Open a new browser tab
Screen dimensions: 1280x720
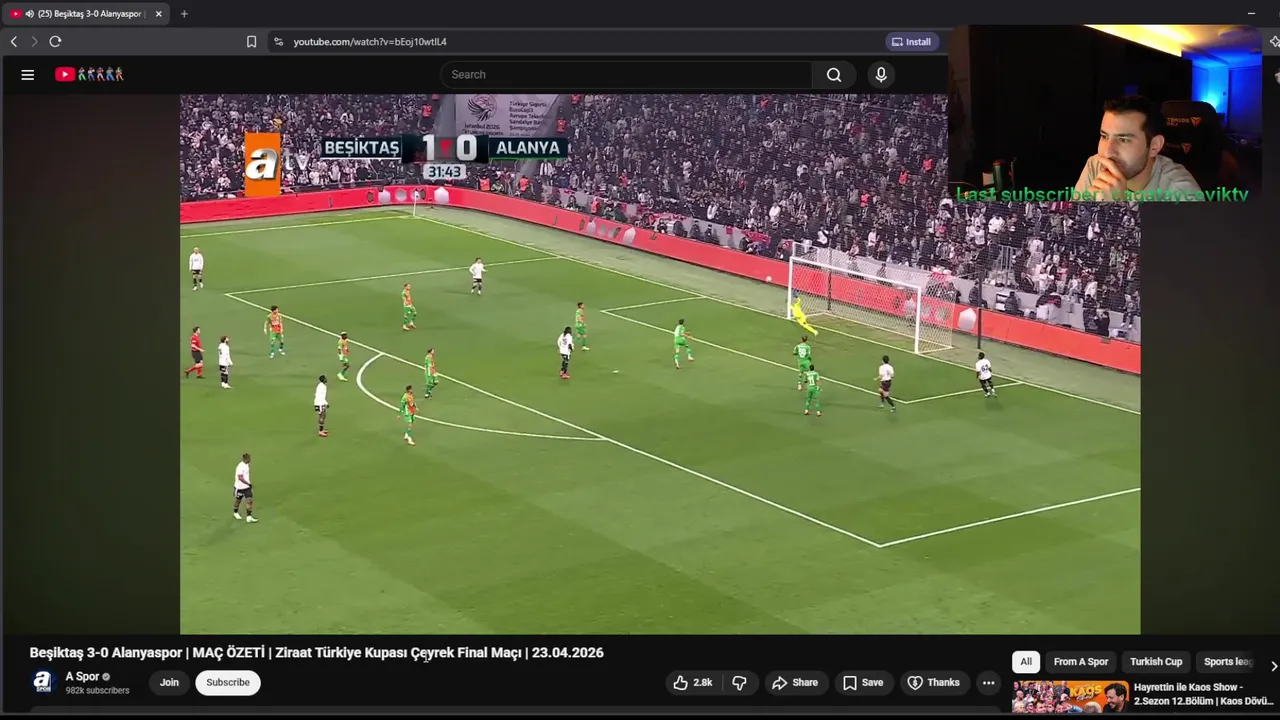point(184,14)
